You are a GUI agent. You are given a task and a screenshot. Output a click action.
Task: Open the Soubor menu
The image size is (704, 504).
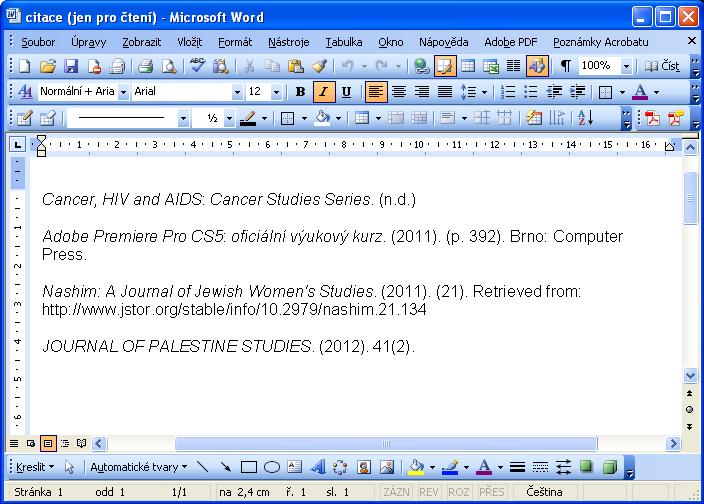pyautogui.click(x=38, y=42)
